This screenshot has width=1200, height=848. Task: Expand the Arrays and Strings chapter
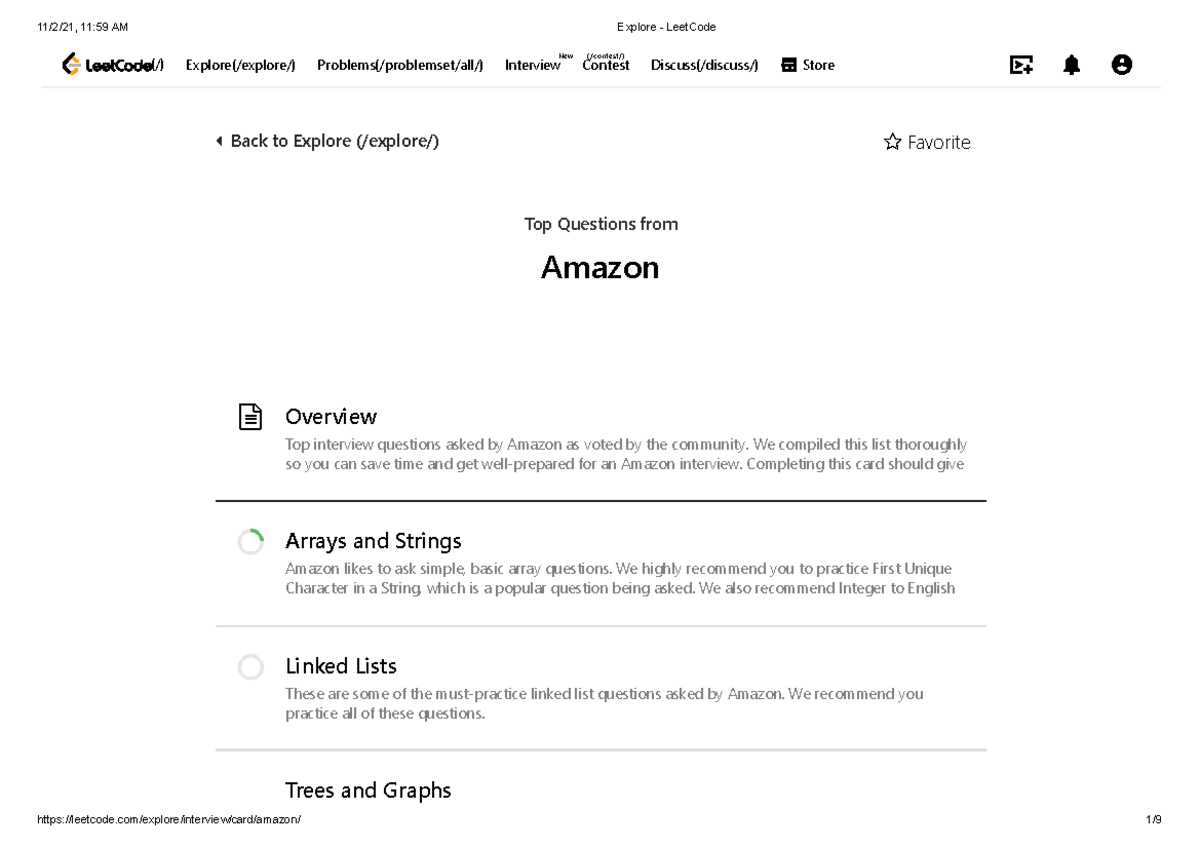click(x=373, y=541)
